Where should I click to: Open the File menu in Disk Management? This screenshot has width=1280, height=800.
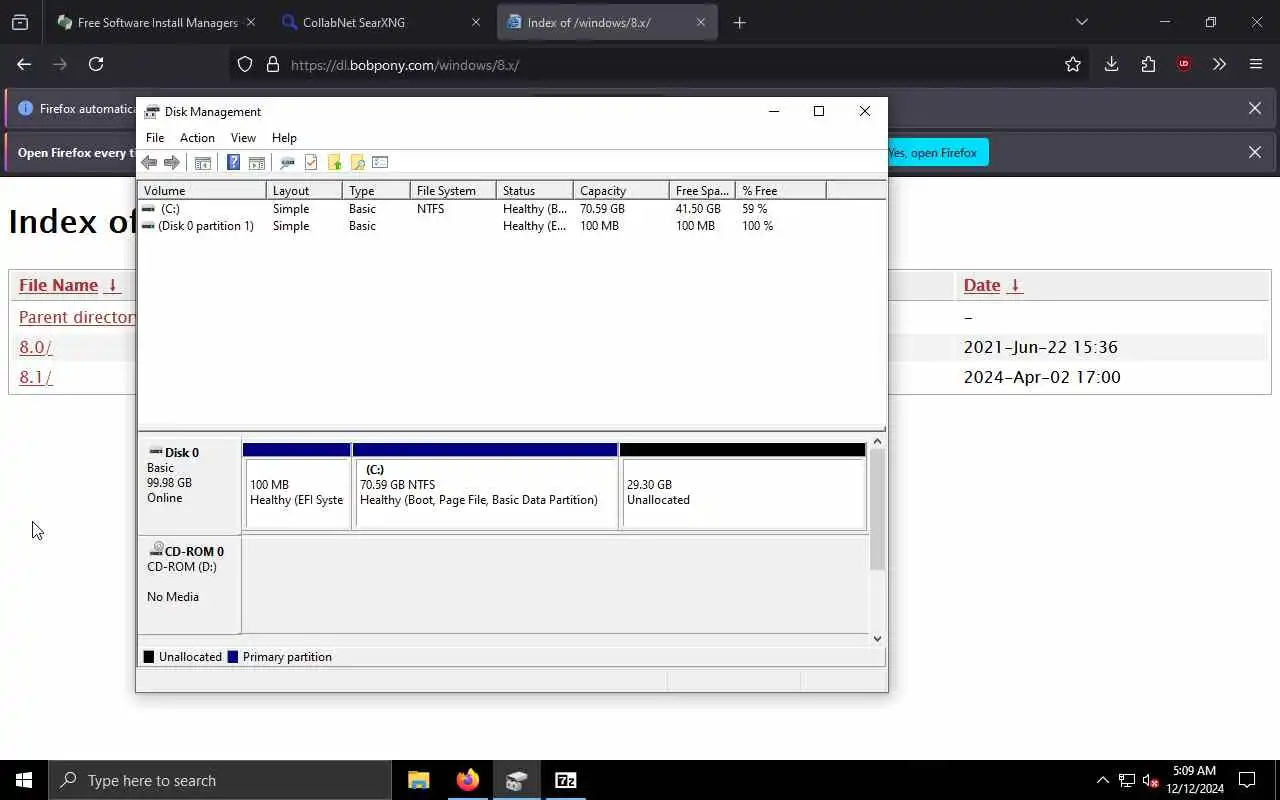(155, 138)
